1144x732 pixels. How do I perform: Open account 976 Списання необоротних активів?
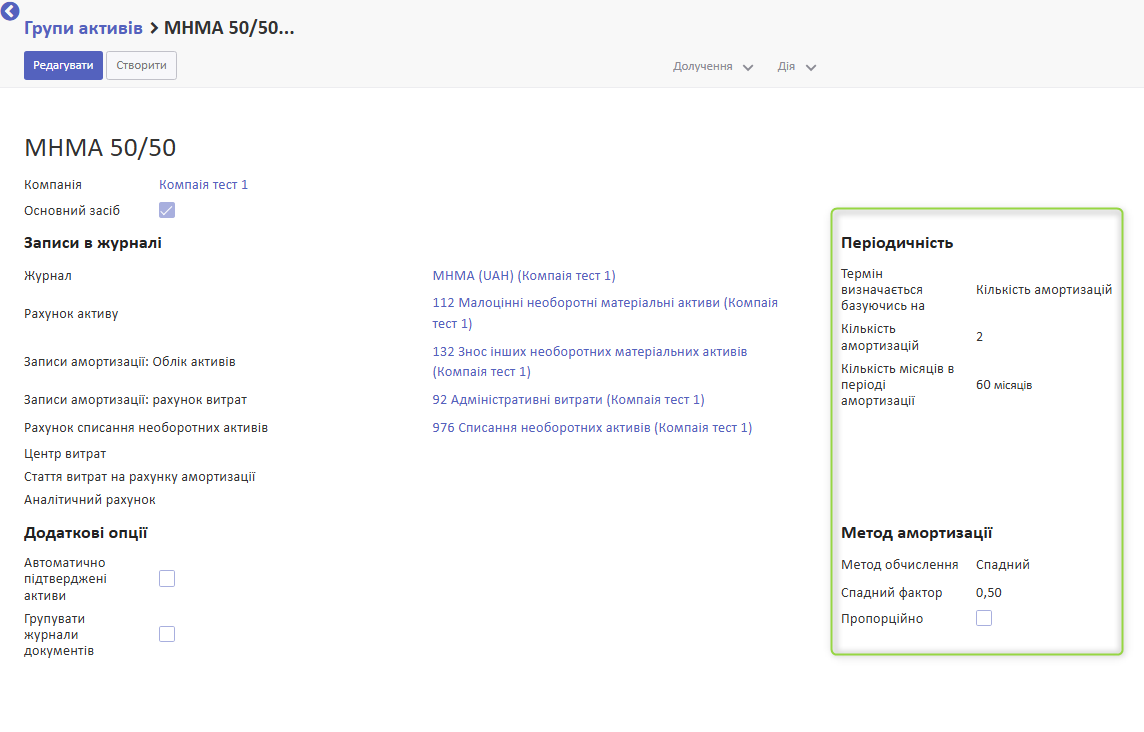coord(592,428)
